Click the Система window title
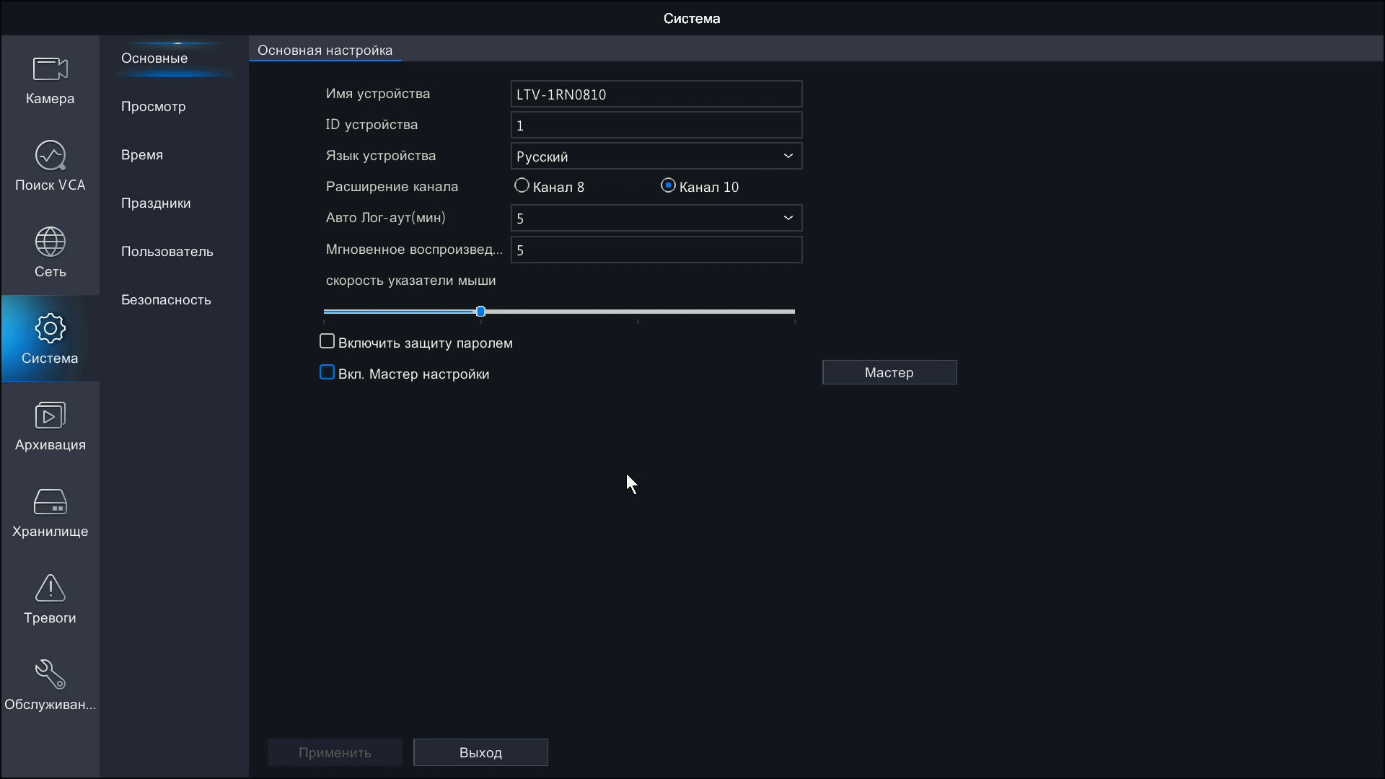Screen dimensions: 1385x779 [x=692, y=18]
